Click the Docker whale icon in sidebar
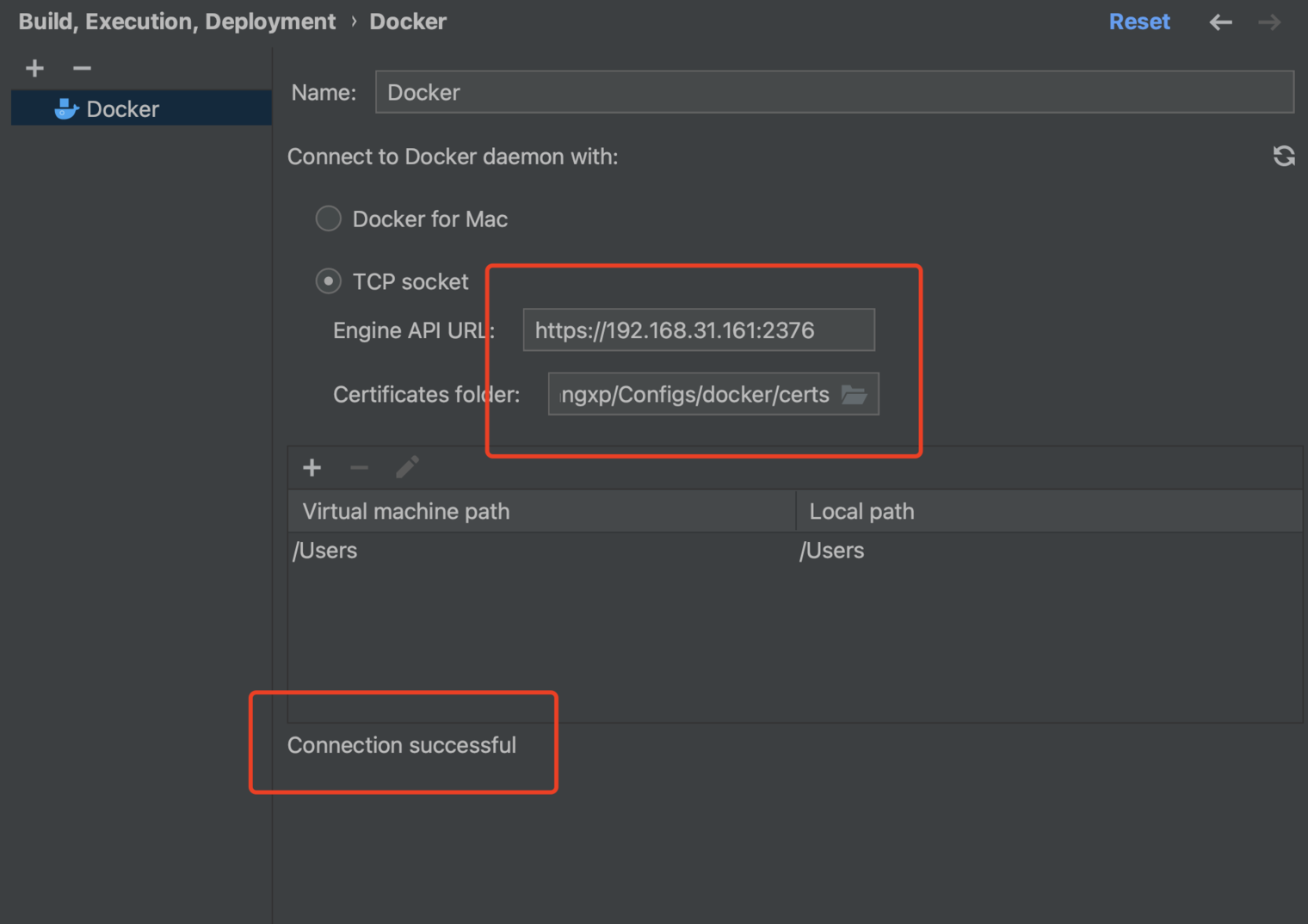 click(66, 109)
